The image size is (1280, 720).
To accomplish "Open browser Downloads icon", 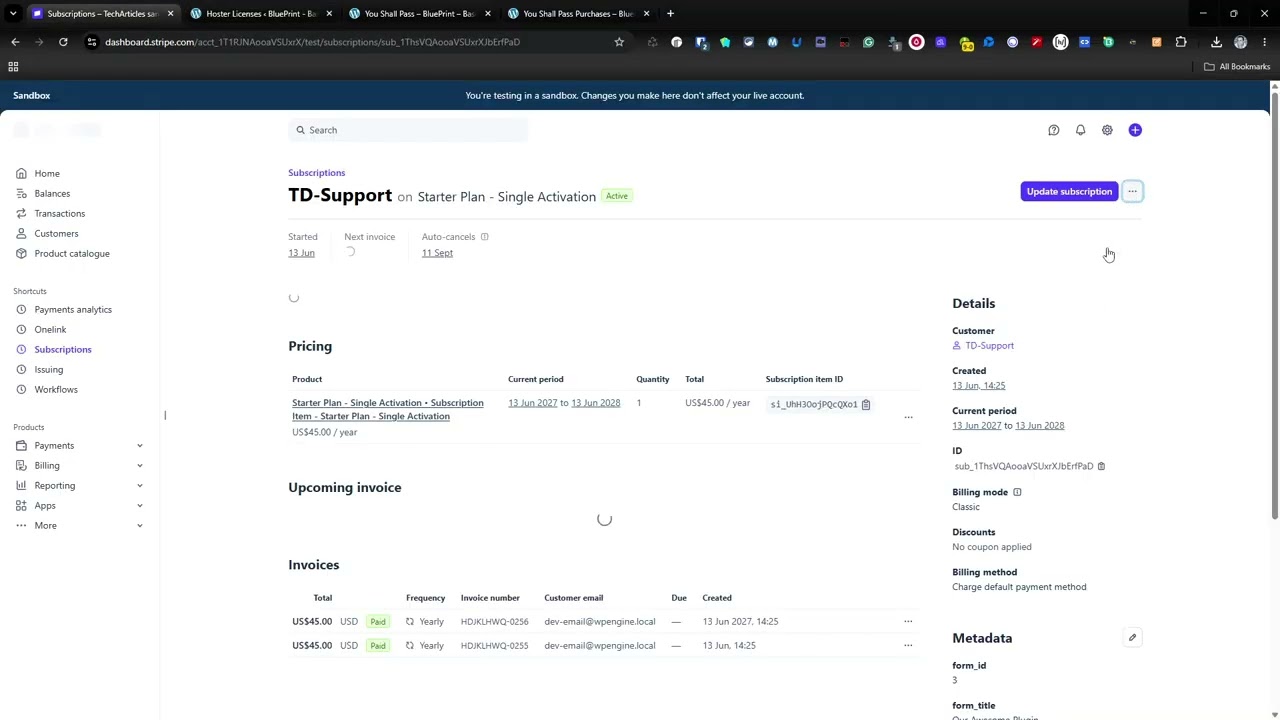I will pos(1216,42).
